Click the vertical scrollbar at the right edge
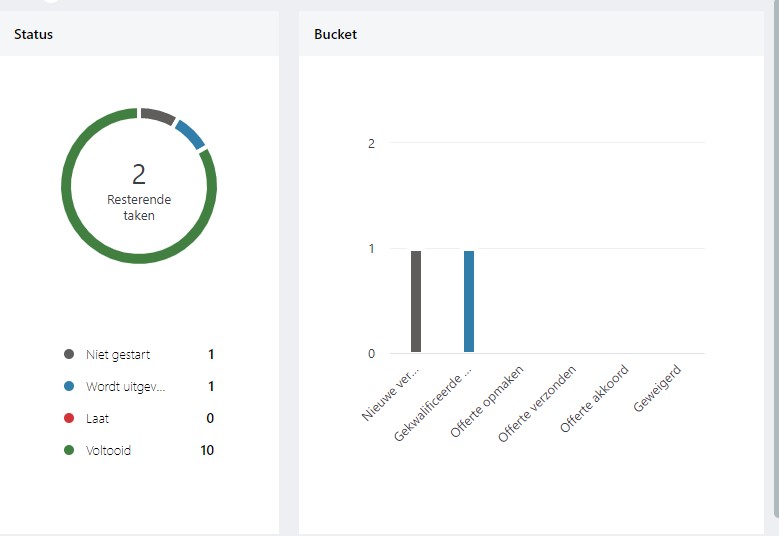 click(776, 258)
